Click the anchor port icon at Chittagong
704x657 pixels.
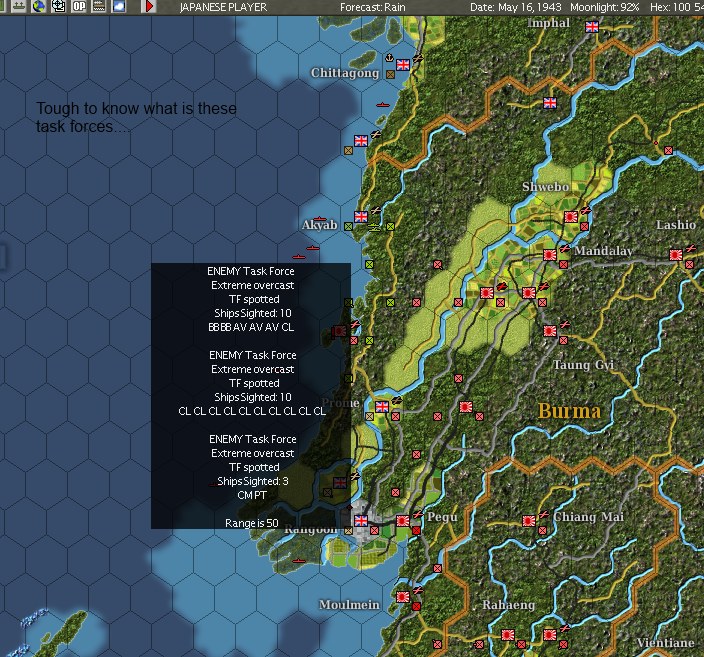tap(390, 57)
